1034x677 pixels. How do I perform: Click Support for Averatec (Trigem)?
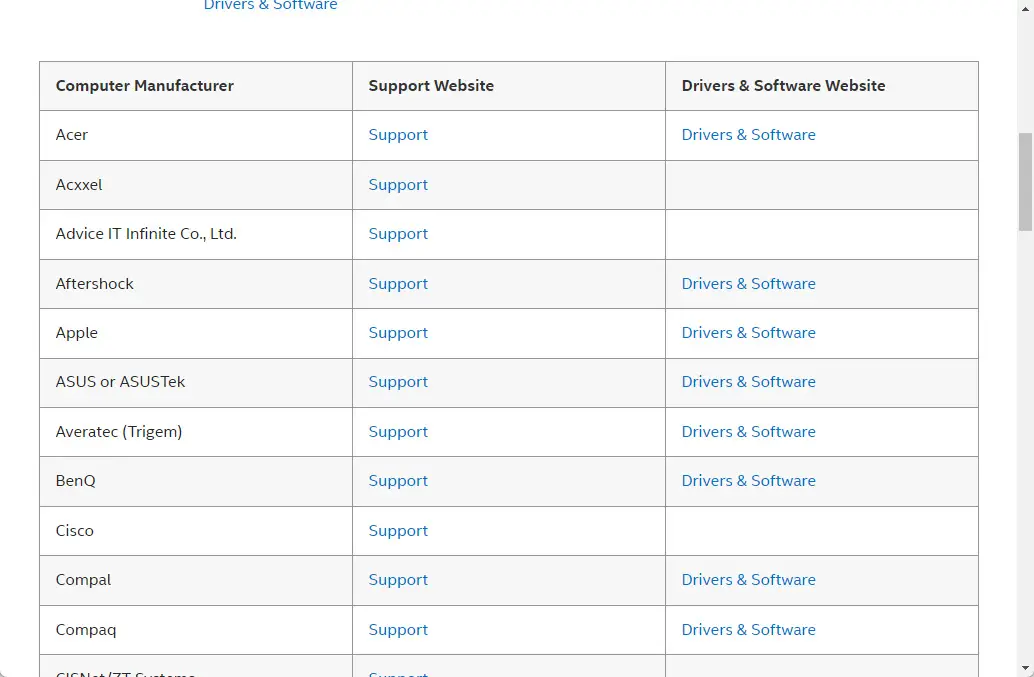point(398,431)
